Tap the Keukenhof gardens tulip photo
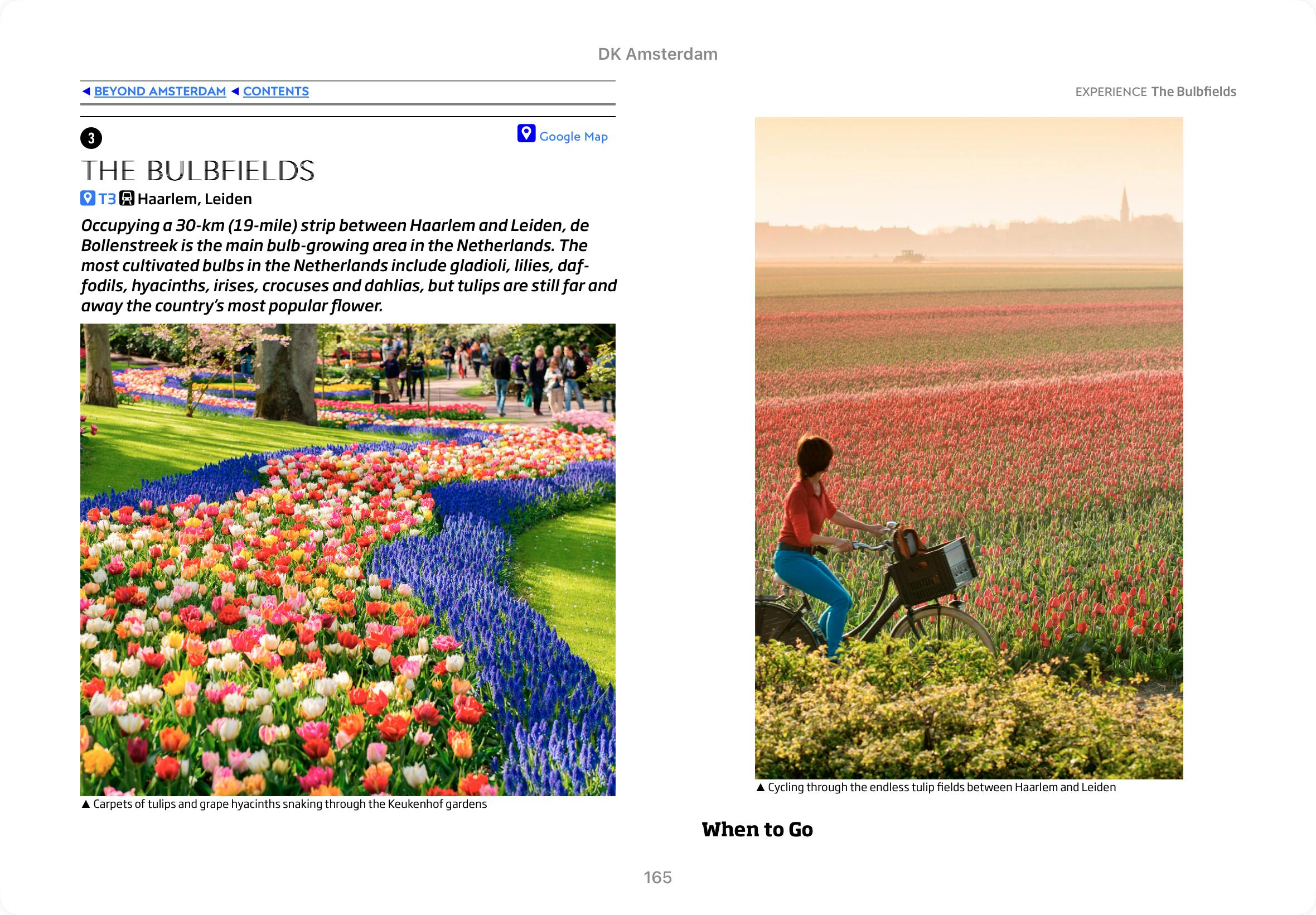The height and width of the screenshot is (915, 1316). 348,559
